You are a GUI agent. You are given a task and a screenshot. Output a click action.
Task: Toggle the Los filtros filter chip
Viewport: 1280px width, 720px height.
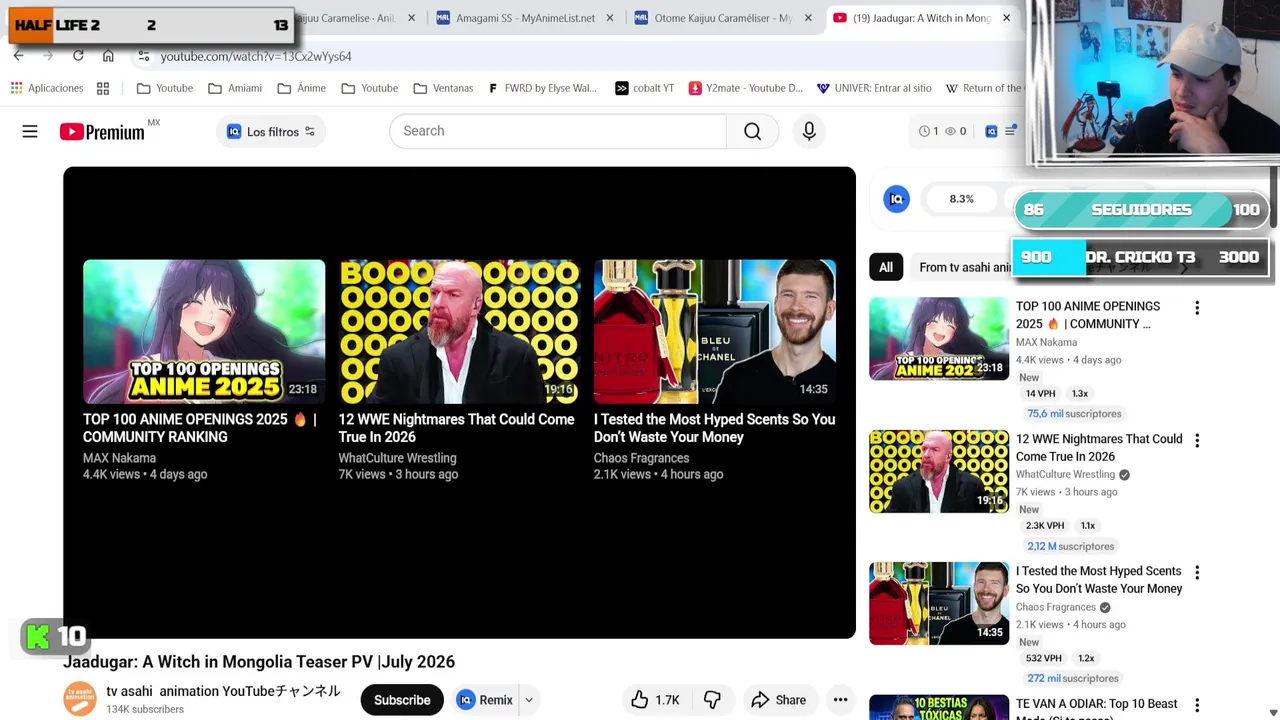[x=271, y=131]
